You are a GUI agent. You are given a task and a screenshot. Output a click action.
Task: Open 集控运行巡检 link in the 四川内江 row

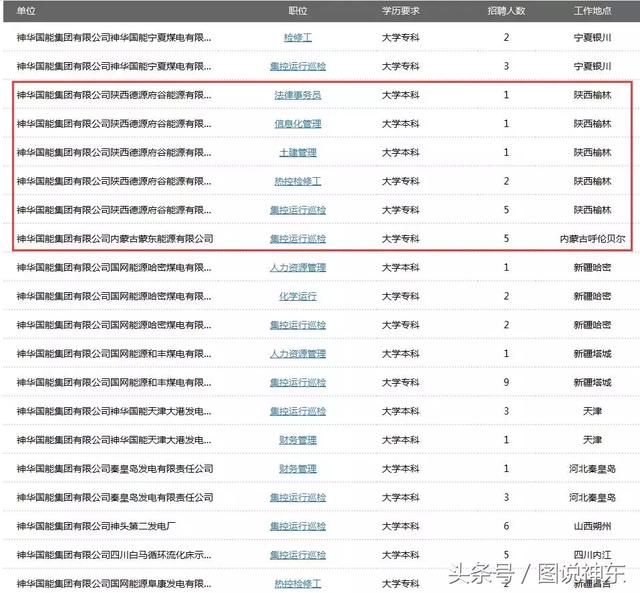[x=298, y=555]
